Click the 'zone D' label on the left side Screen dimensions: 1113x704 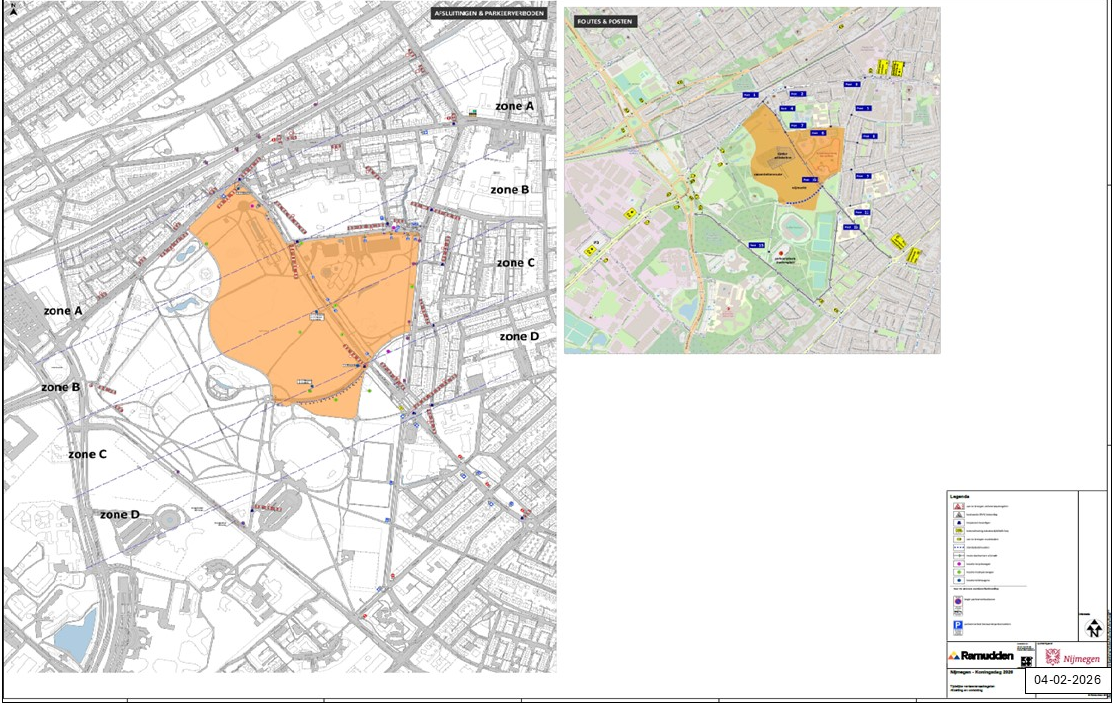[x=120, y=514]
